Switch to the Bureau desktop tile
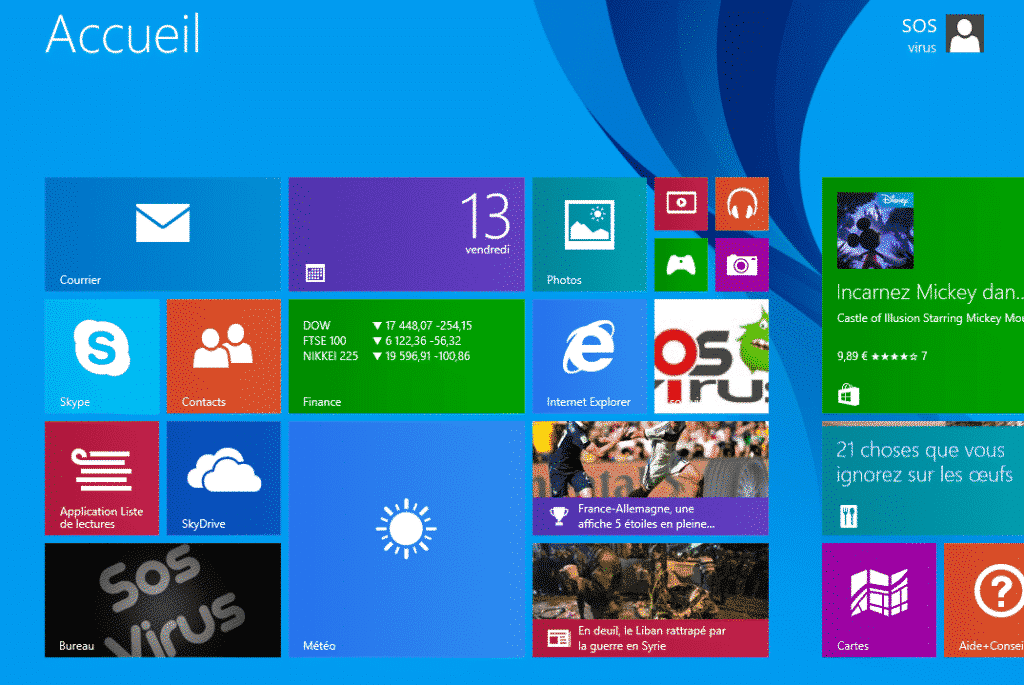Viewport: 1024px width, 685px height. pyautogui.click(x=162, y=600)
